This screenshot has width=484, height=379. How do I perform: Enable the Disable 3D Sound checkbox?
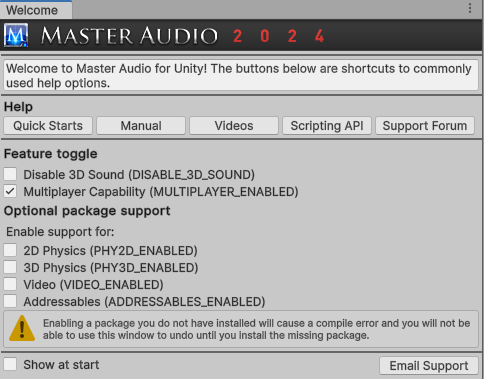[x=10, y=174]
